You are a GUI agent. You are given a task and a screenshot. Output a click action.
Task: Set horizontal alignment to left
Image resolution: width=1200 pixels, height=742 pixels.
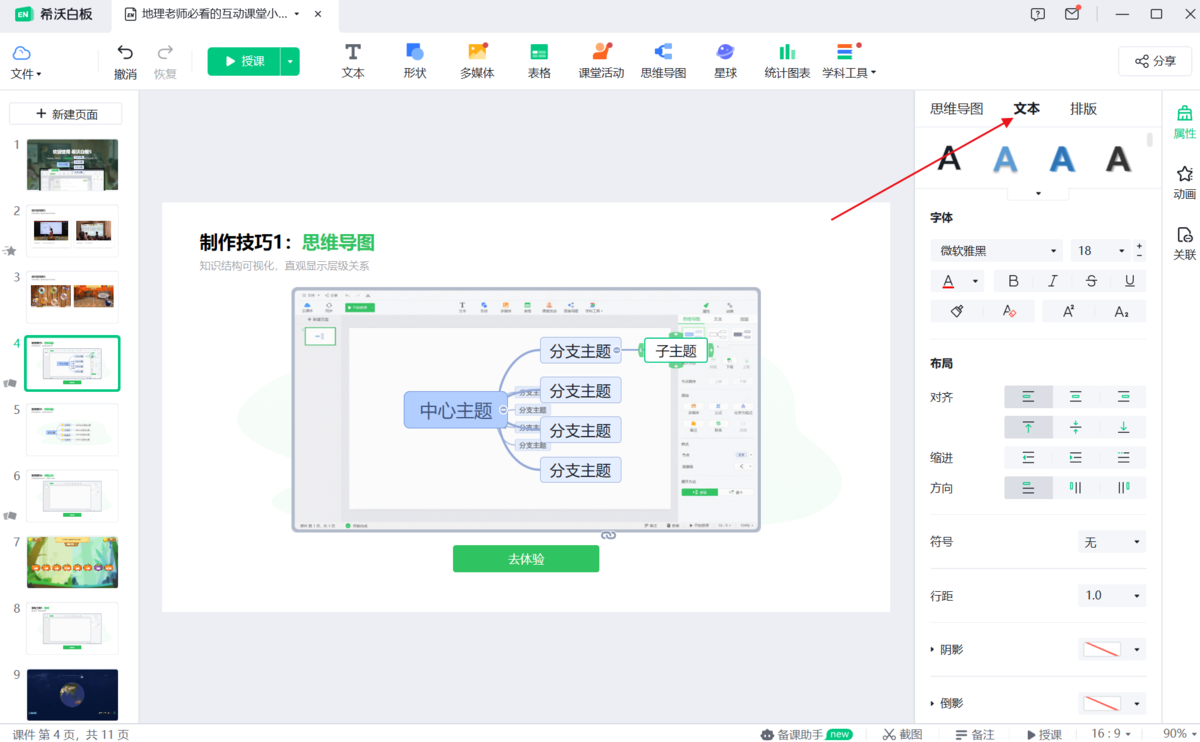pos(1028,397)
